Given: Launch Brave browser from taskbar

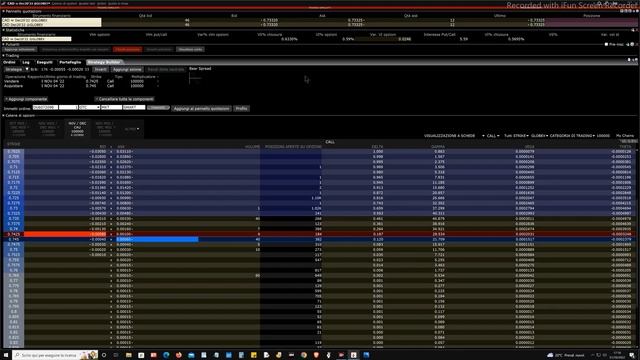Looking at the screenshot, I should (x=316, y=355).
